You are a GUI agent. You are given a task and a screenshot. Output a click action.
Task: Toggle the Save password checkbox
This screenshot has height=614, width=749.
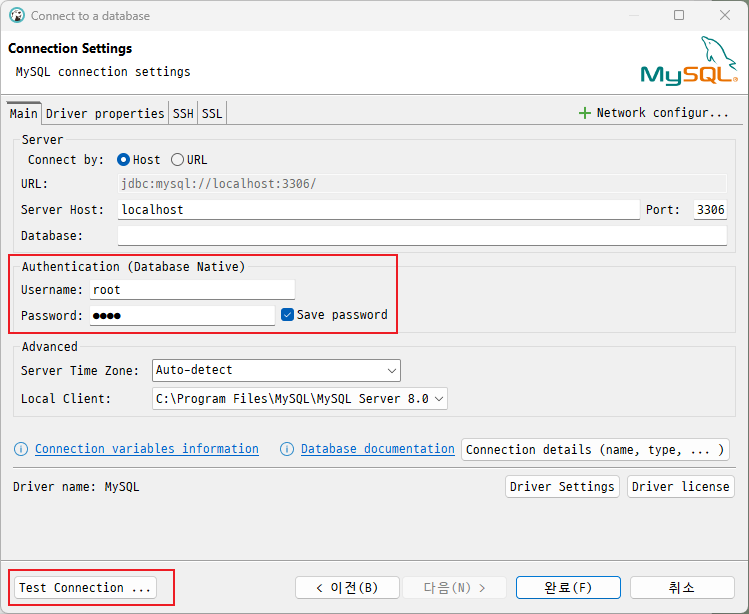point(287,314)
